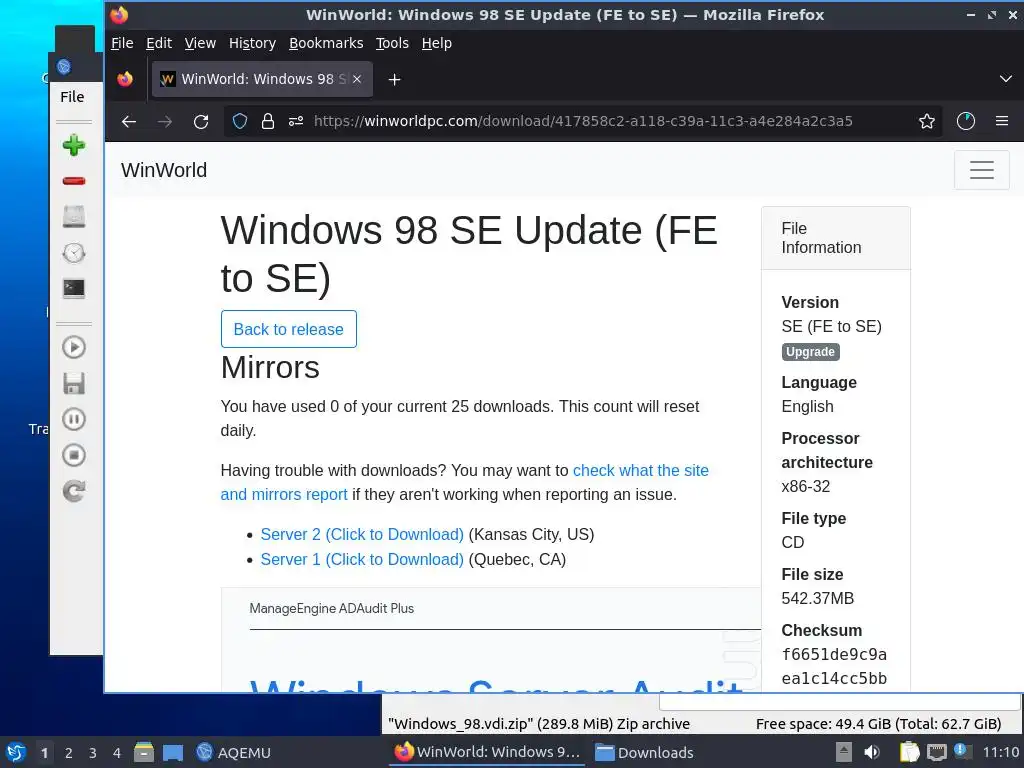Image resolution: width=1024 pixels, height=768 pixels.
Task: Click ManageEngine ADAudit Plus ad header
Action: (332, 609)
